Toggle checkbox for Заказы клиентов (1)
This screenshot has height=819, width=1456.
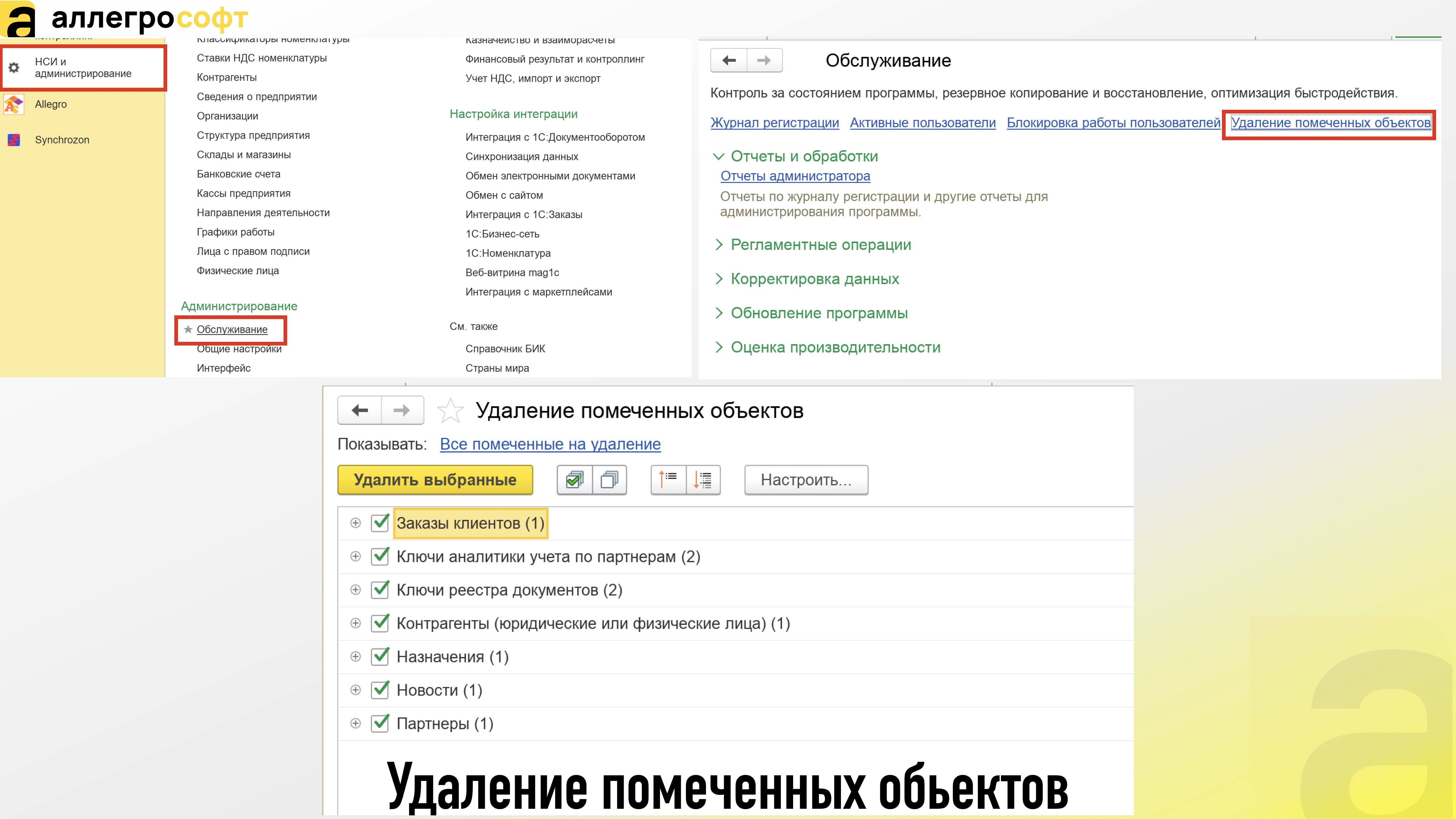380,523
